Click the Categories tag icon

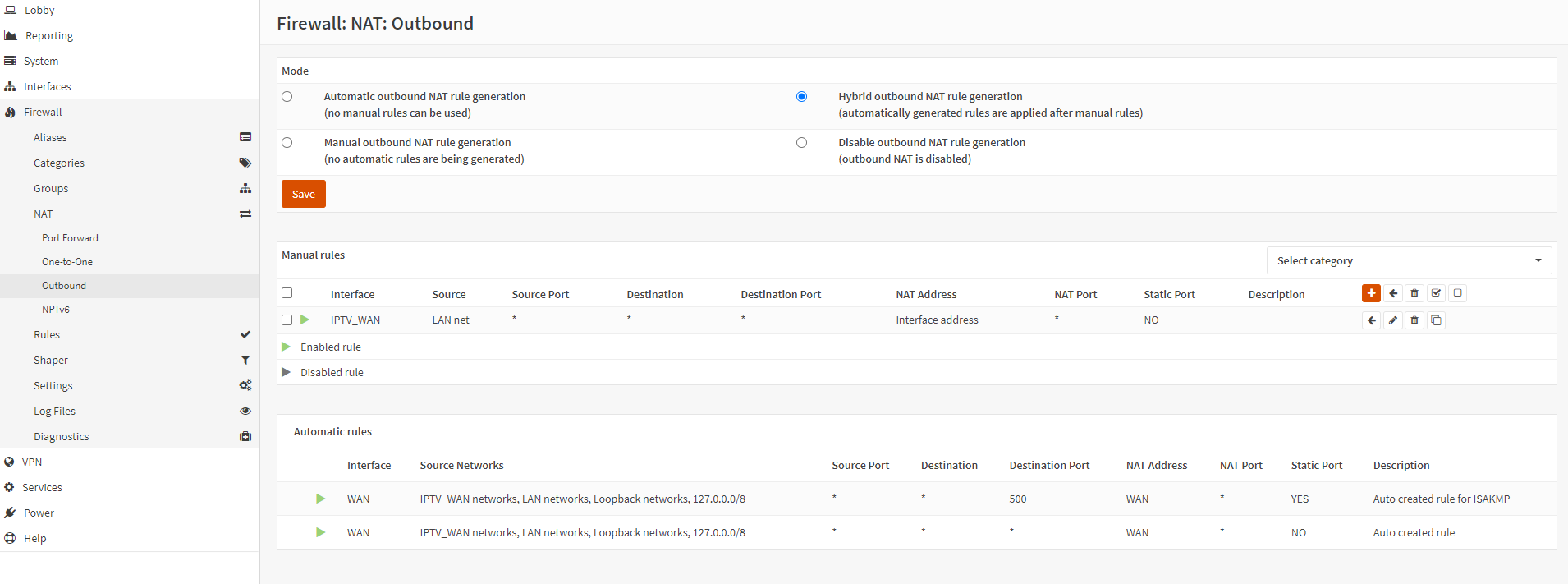[245, 163]
